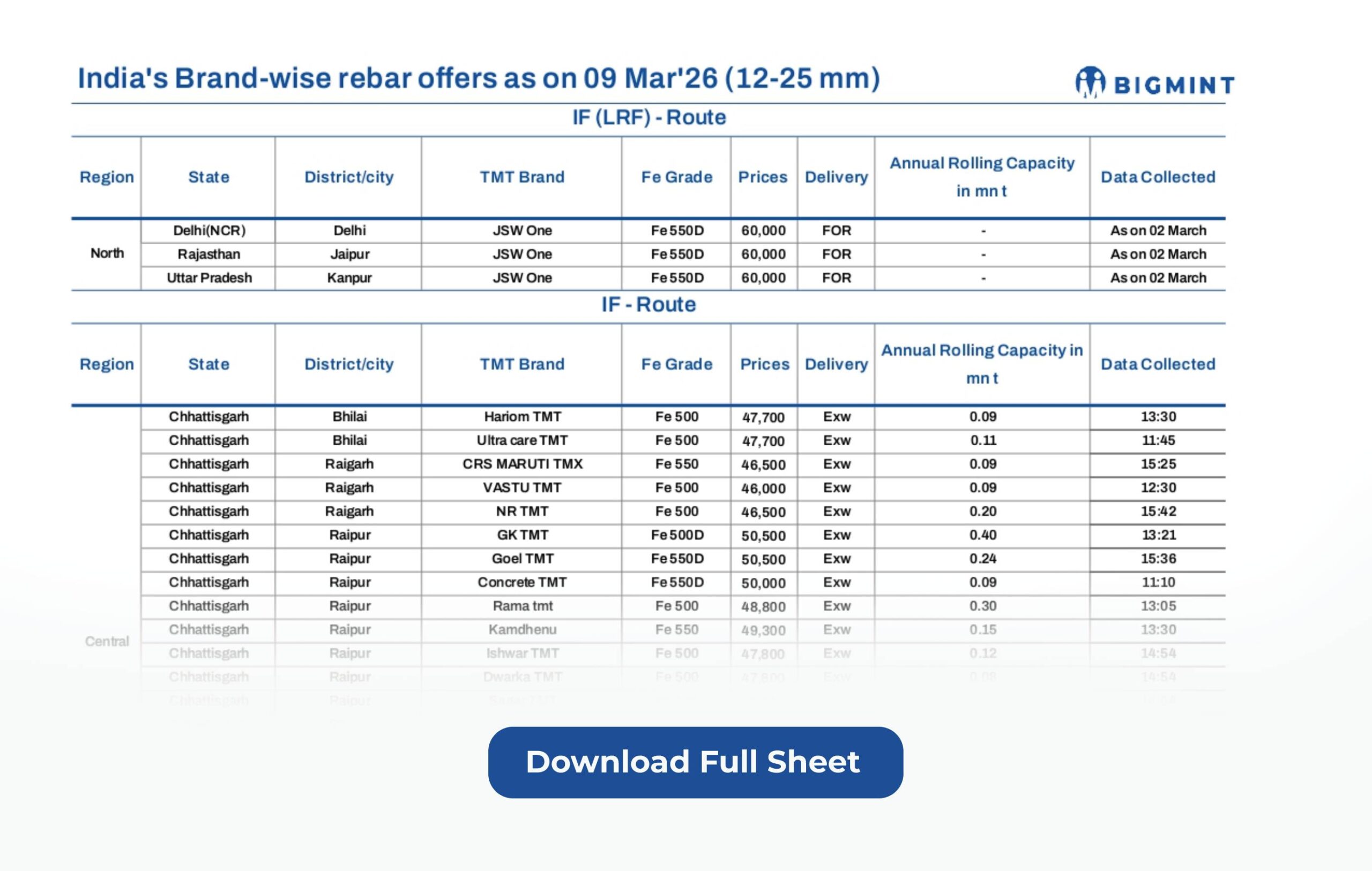Select the Hariom TMT brand cell

(x=522, y=416)
